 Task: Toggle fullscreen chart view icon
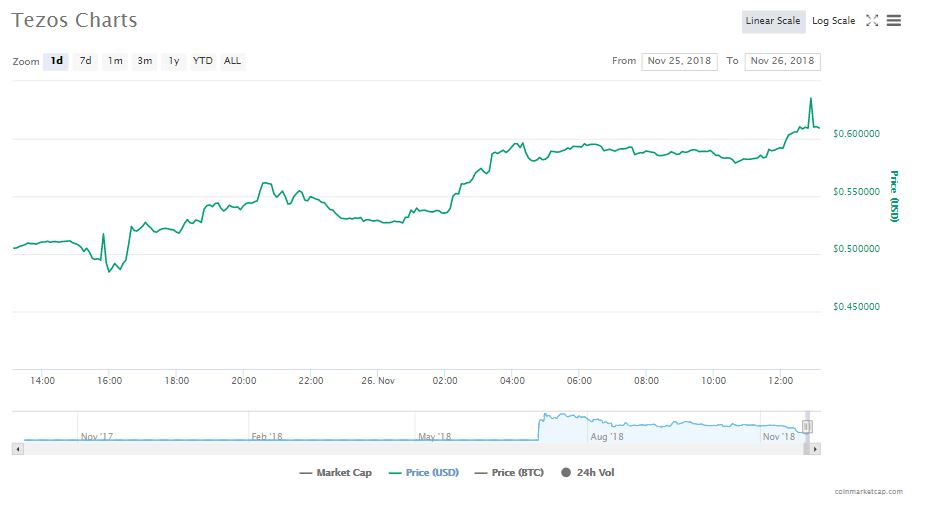click(x=872, y=20)
